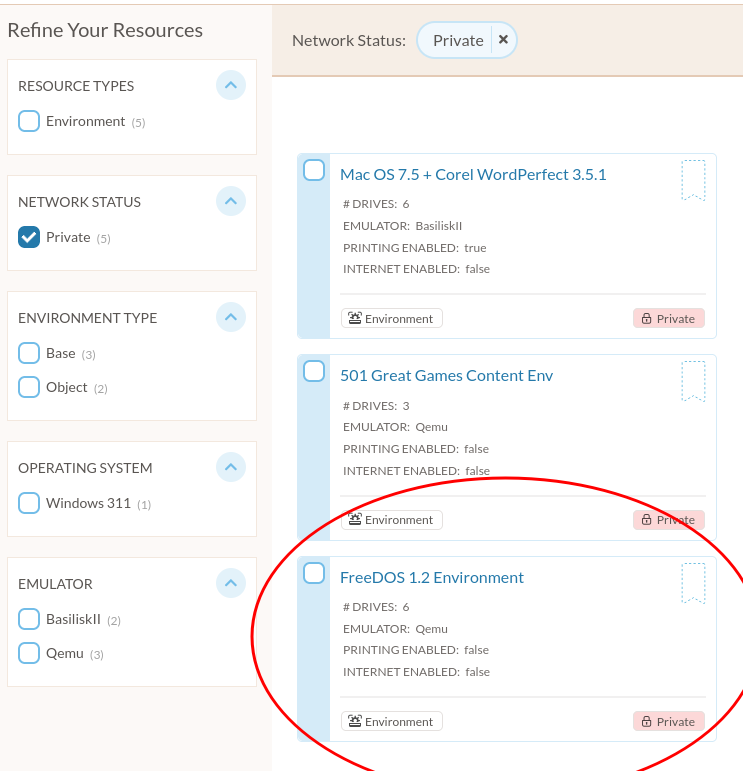Bookmark the 501 Great Games Content Env
Screen dimensions: 743x771
(x=693, y=381)
